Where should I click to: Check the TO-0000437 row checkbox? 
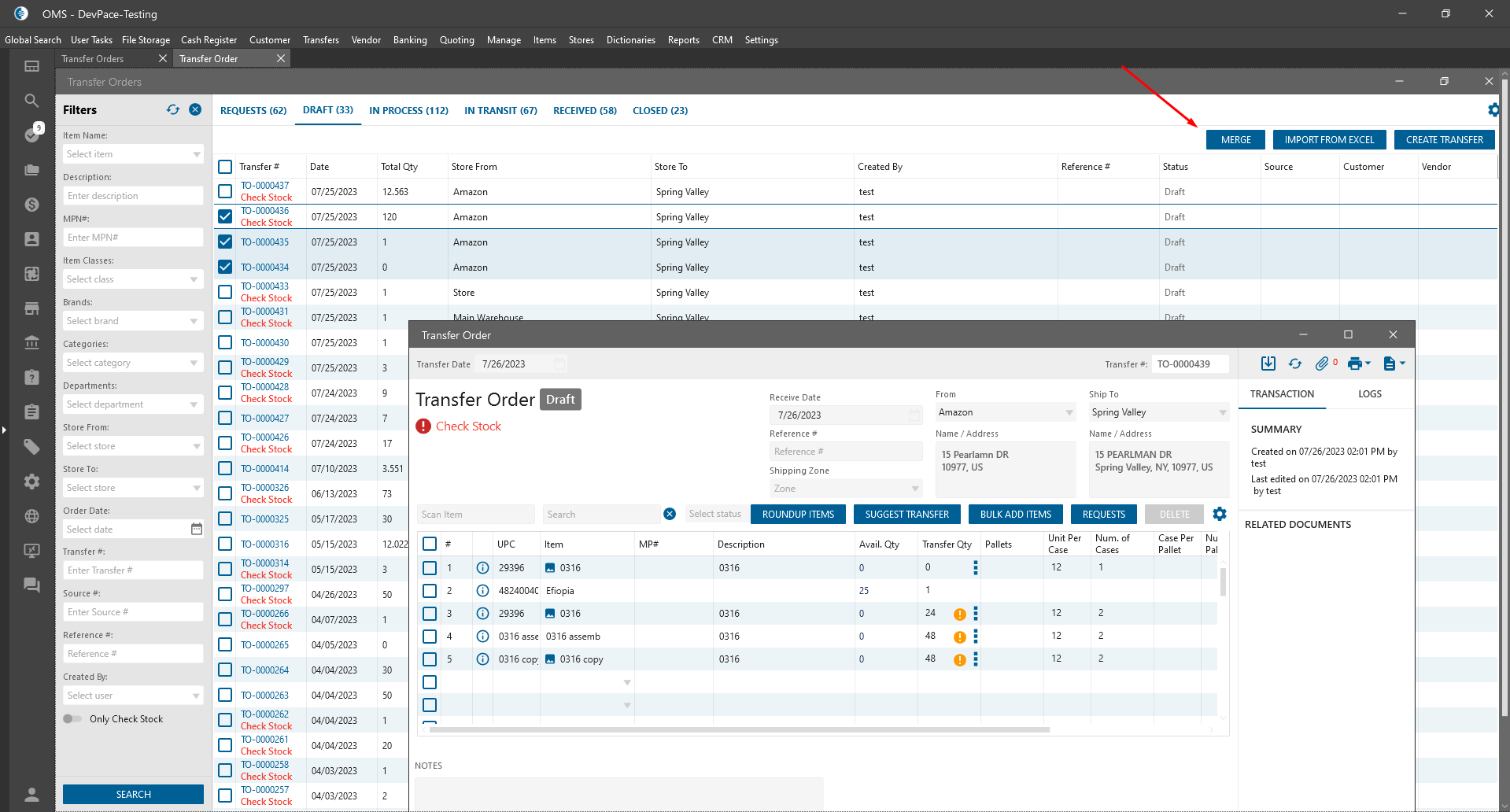point(225,191)
